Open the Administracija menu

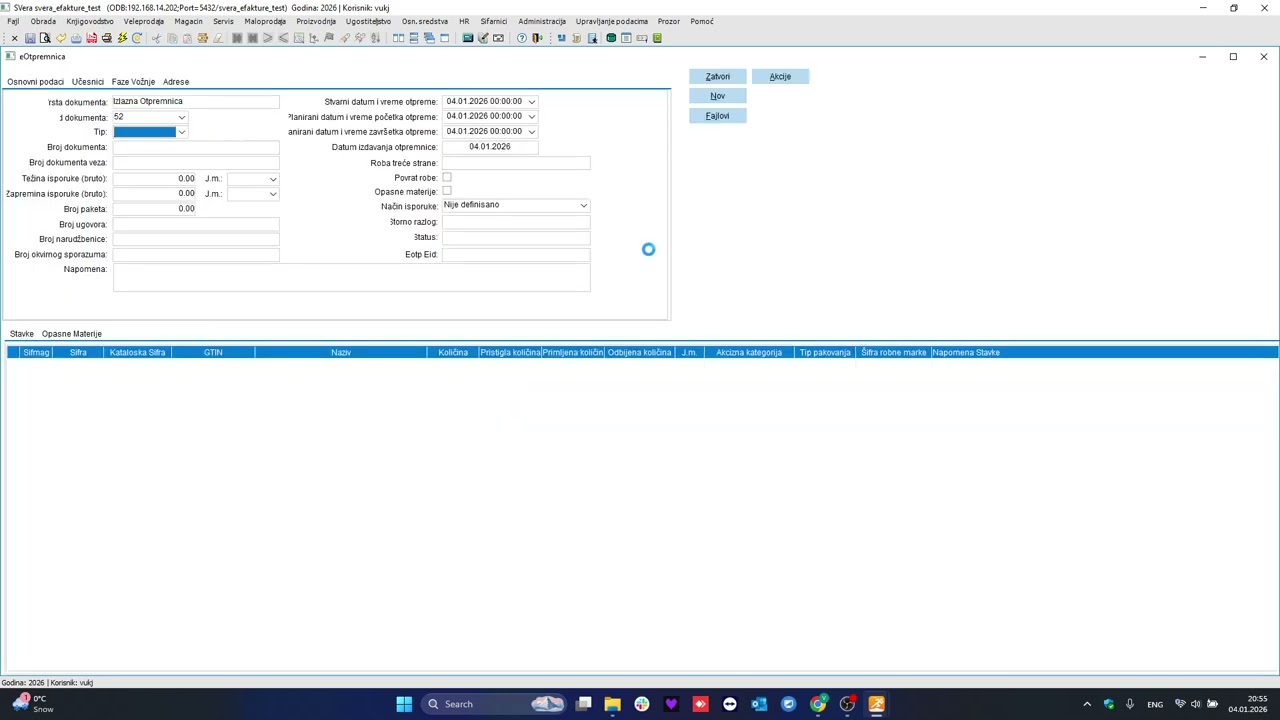[x=542, y=21]
